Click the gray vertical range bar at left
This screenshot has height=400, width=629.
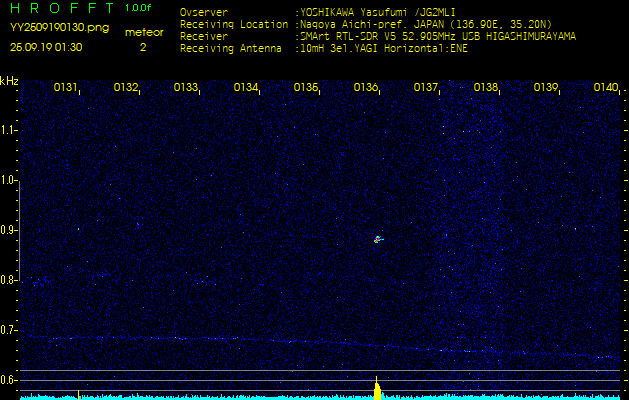[19, 230]
